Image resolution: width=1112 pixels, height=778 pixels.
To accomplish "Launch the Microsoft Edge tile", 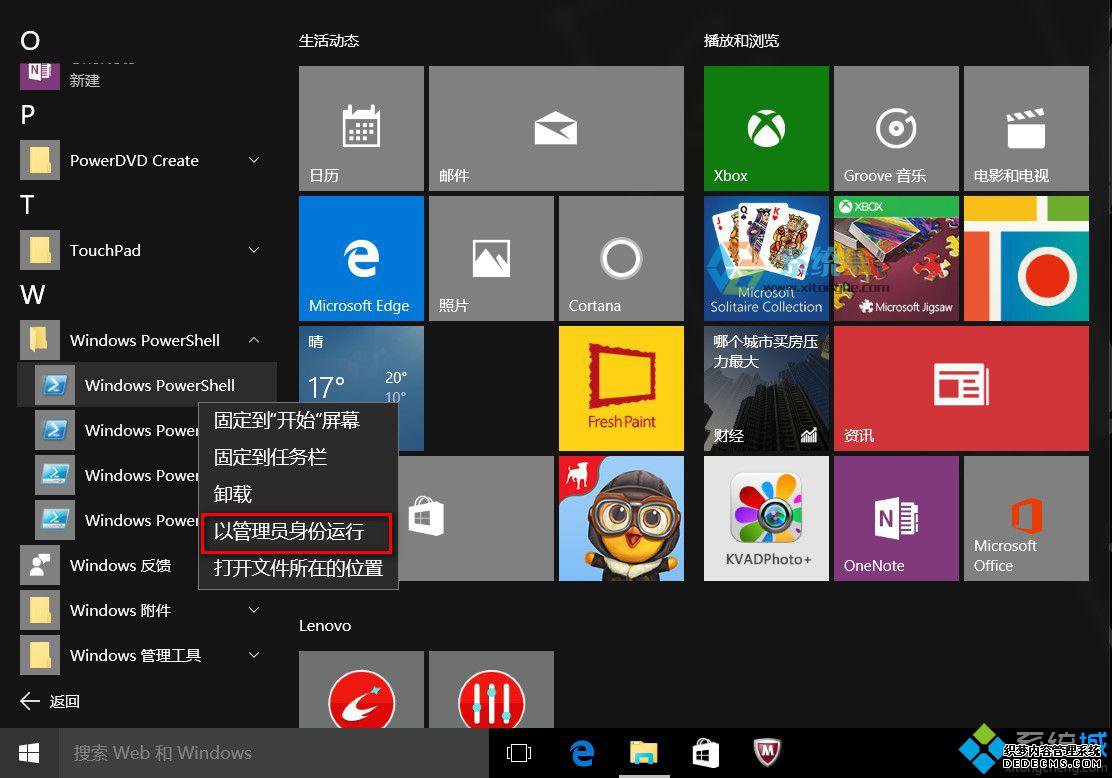I will [x=361, y=258].
